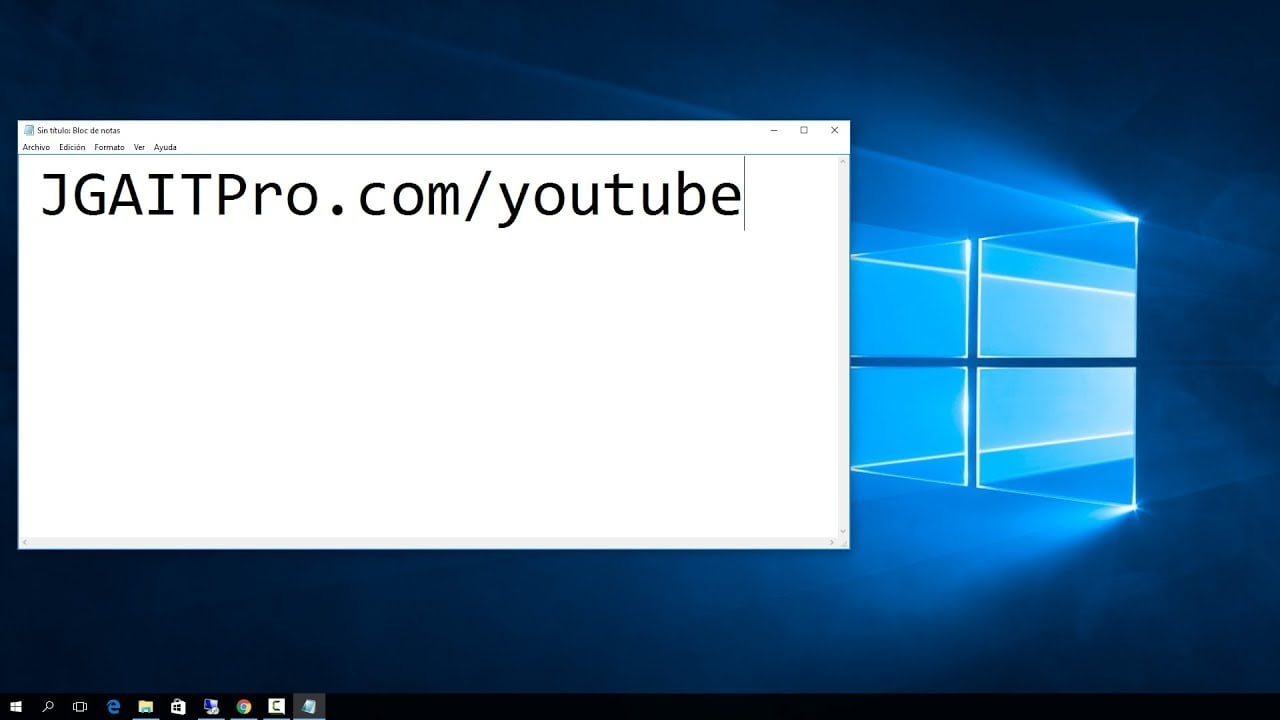Maximize the Bloc de notas window
The height and width of the screenshot is (720, 1280).
804,130
